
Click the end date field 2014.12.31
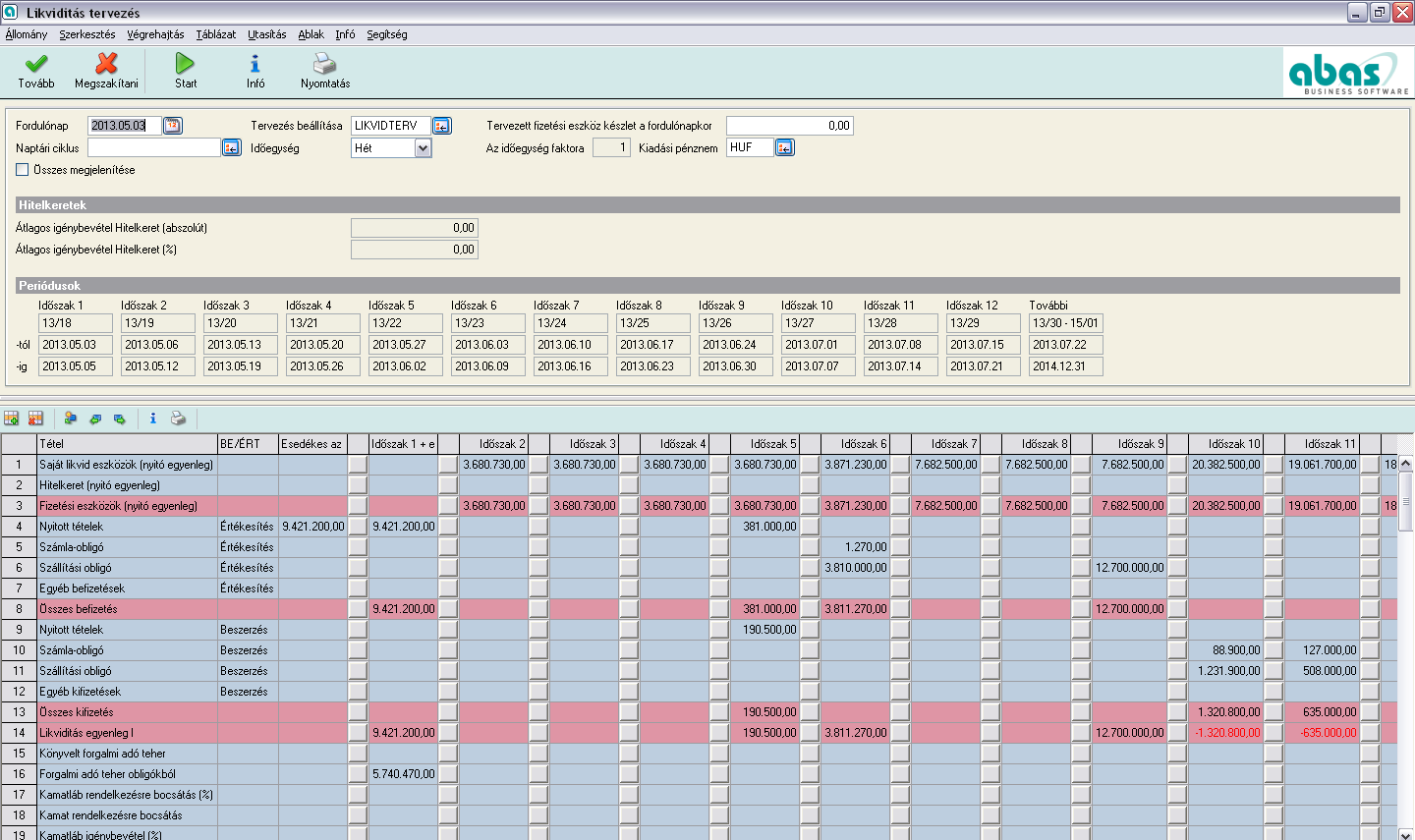[1066, 366]
